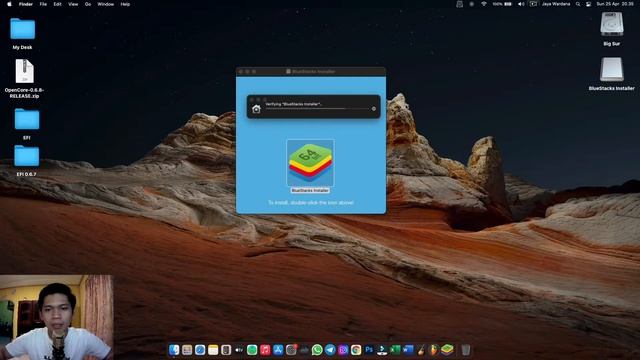Screen dimensions: 640x360
Task: Open the BlueStacks Installer icon in the window
Action: click(311, 163)
